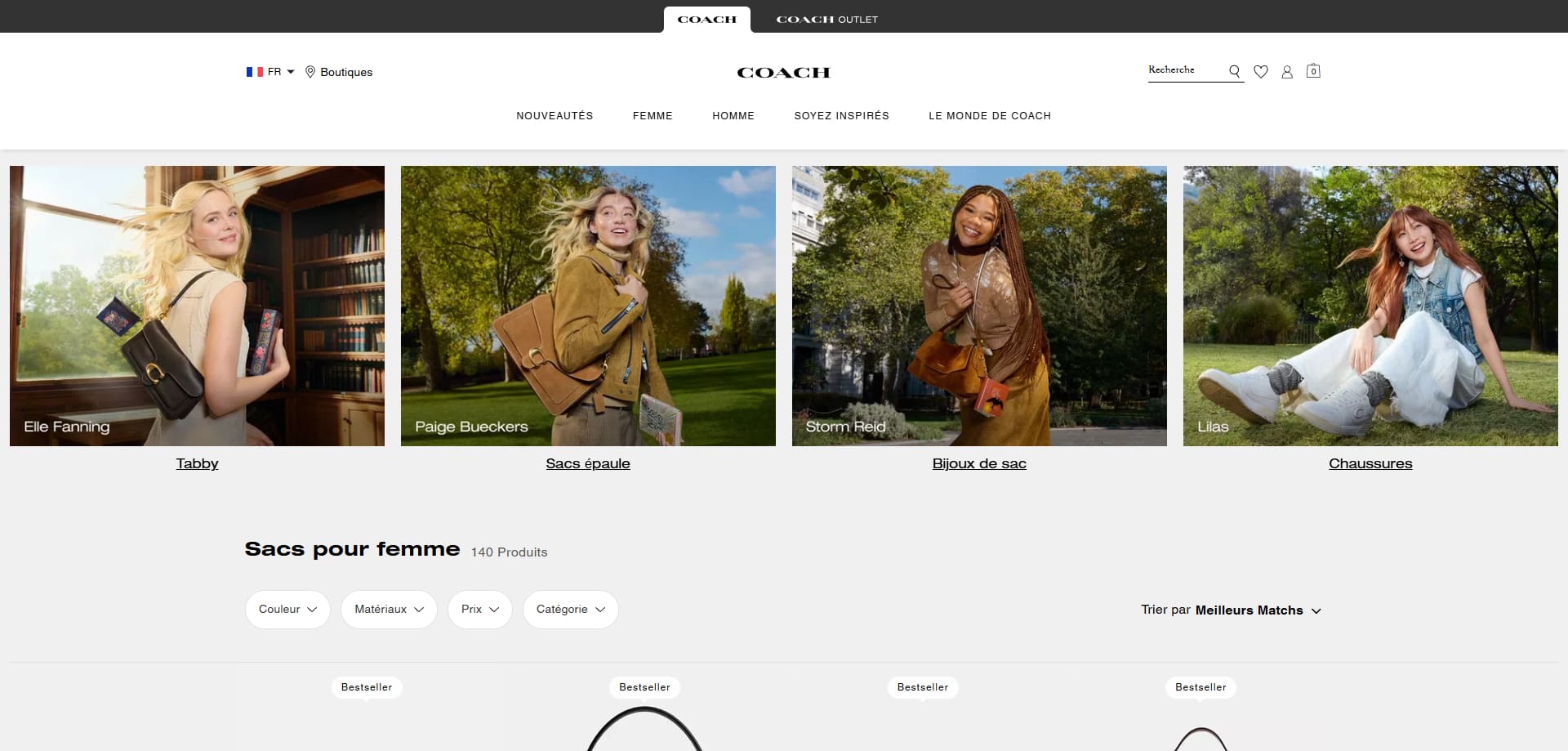Expand the Couleur filter
The image size is (1568, 751).
[x=287, y=610]
